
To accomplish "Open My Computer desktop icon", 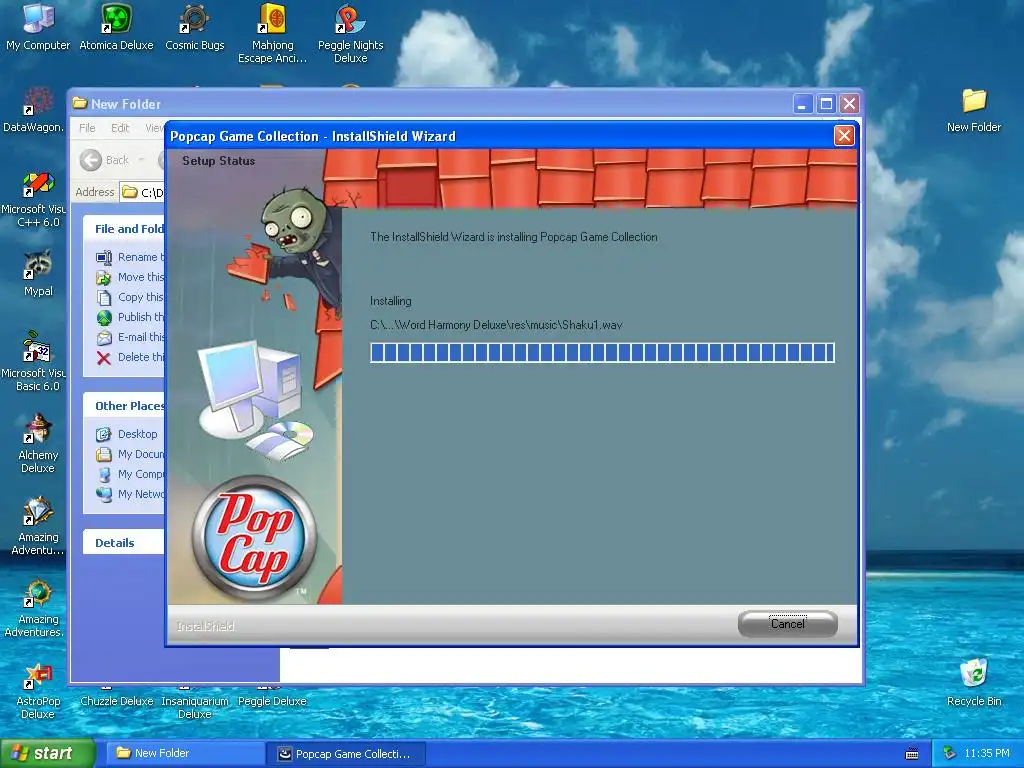I will [38, 26].
